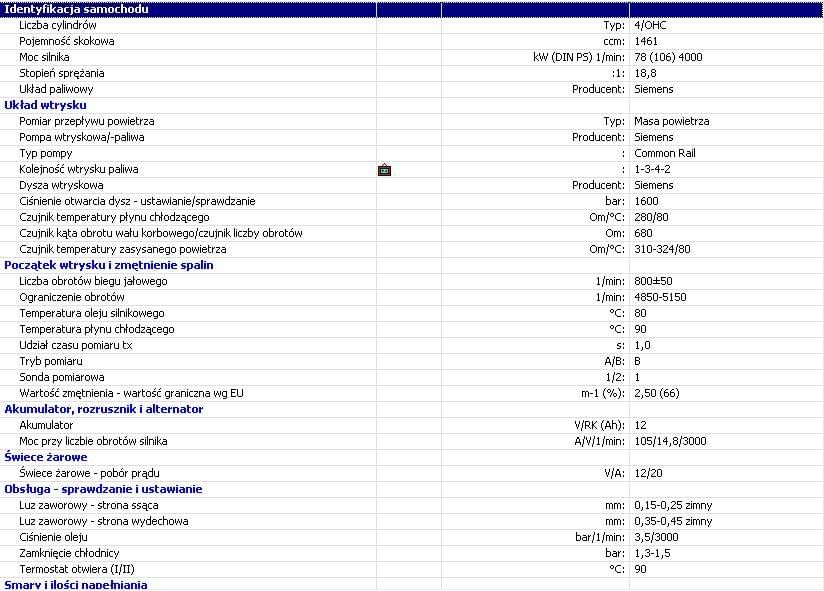Click the pressure value 1600
Screen dimensions: 824x591
coord(646,201)
